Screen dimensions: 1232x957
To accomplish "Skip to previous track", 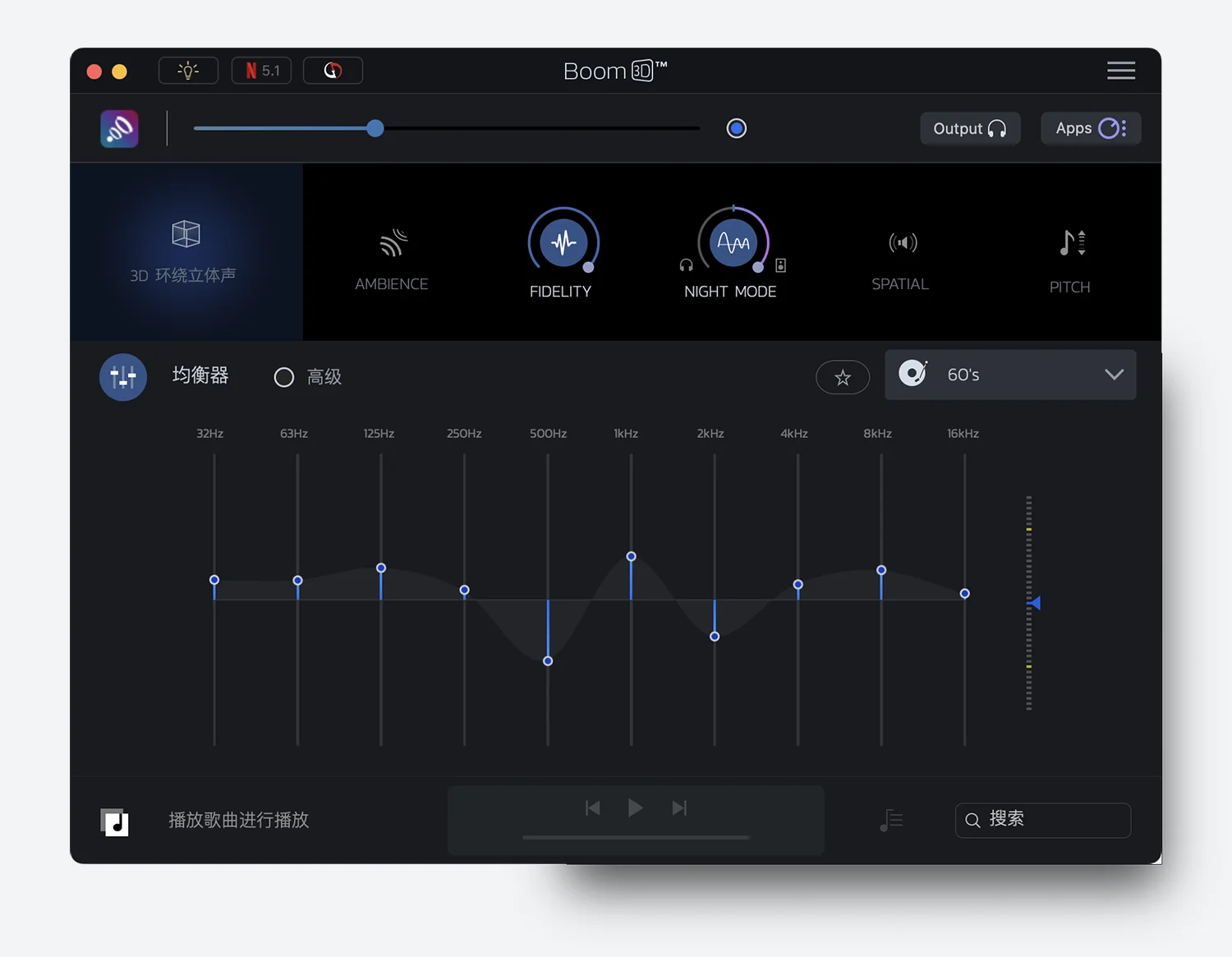I will click(592, 808).
